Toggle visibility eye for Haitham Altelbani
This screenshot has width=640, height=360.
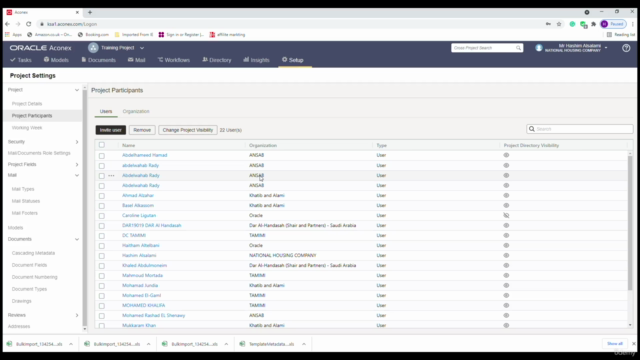506,245
